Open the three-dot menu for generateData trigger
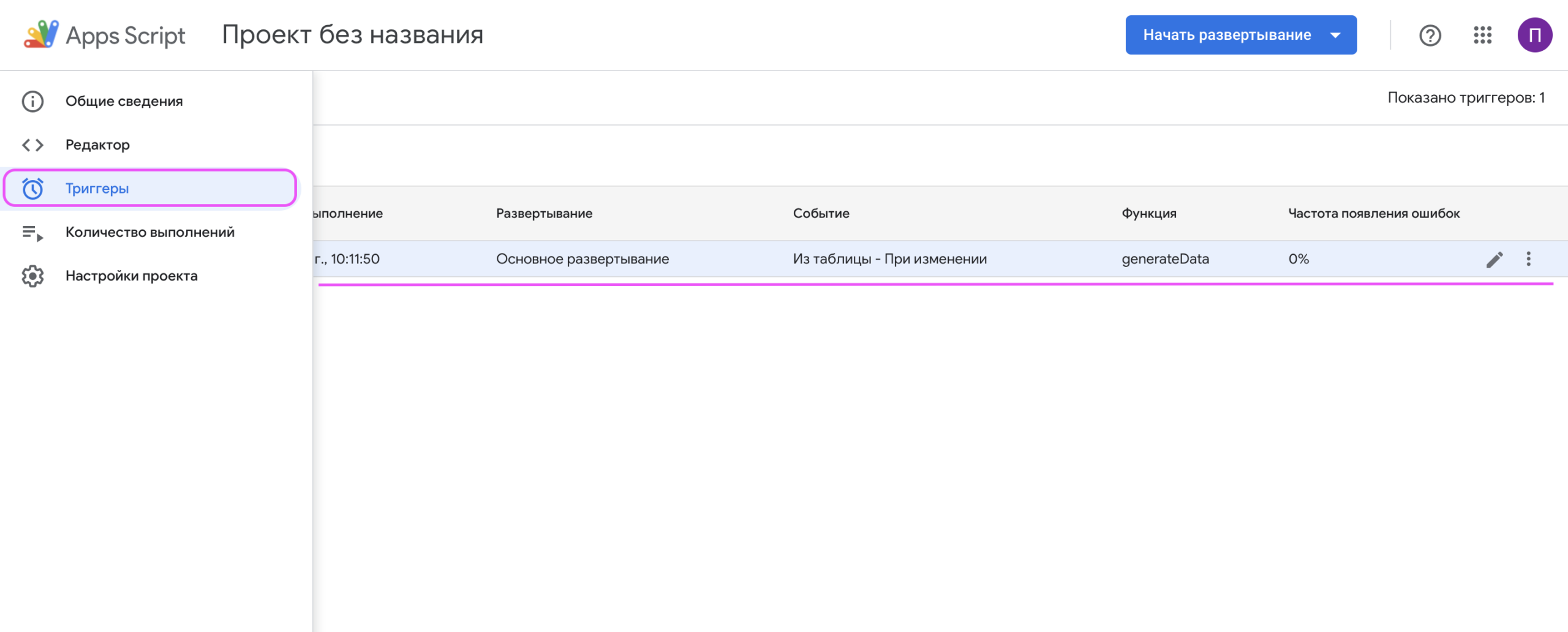1568x632 pixels. tap(1529, 259)
